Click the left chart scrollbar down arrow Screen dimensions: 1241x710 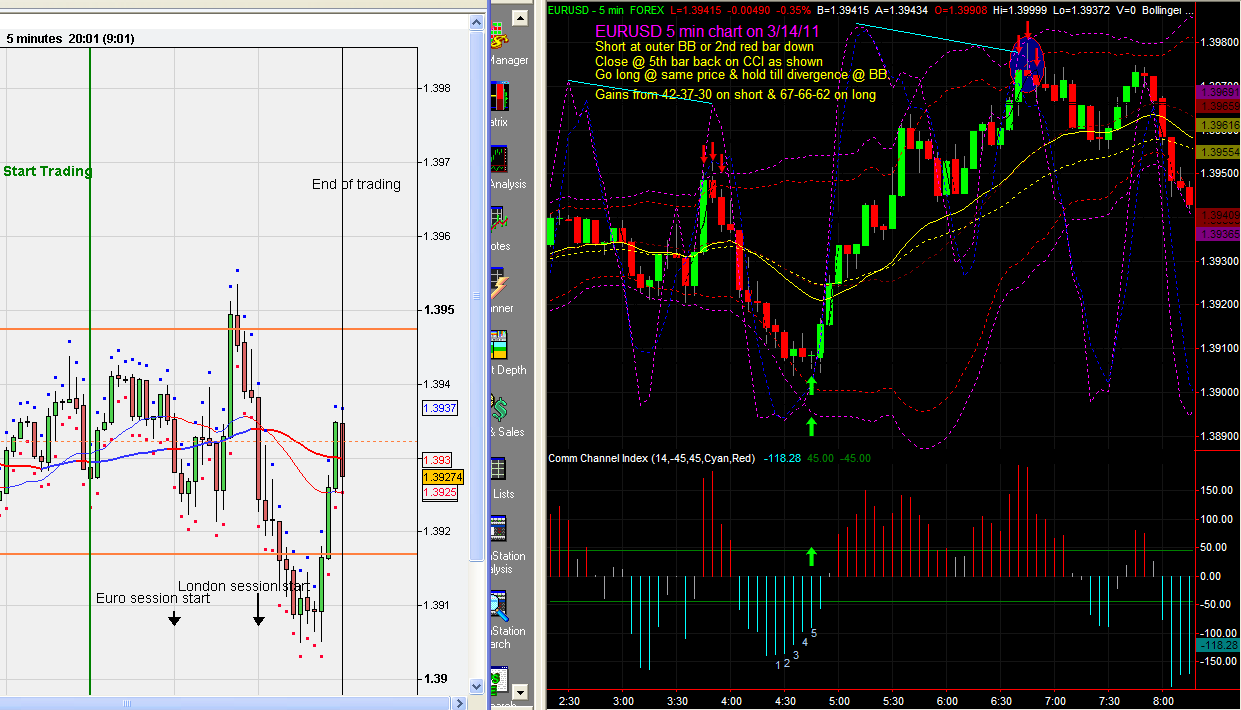click(x=477, y=688)
